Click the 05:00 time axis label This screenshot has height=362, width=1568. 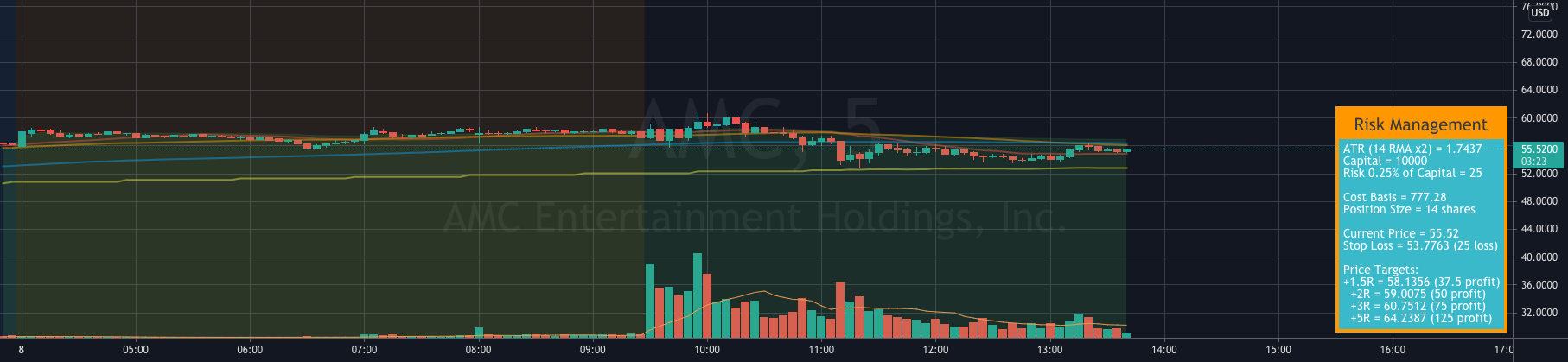pos(136,350)
